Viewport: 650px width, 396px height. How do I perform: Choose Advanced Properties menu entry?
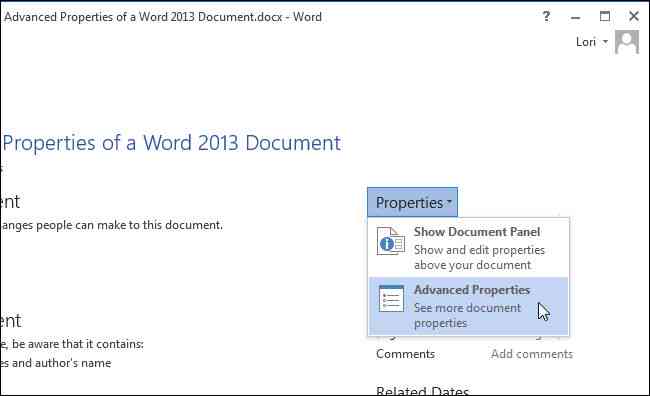coord(468,306)
